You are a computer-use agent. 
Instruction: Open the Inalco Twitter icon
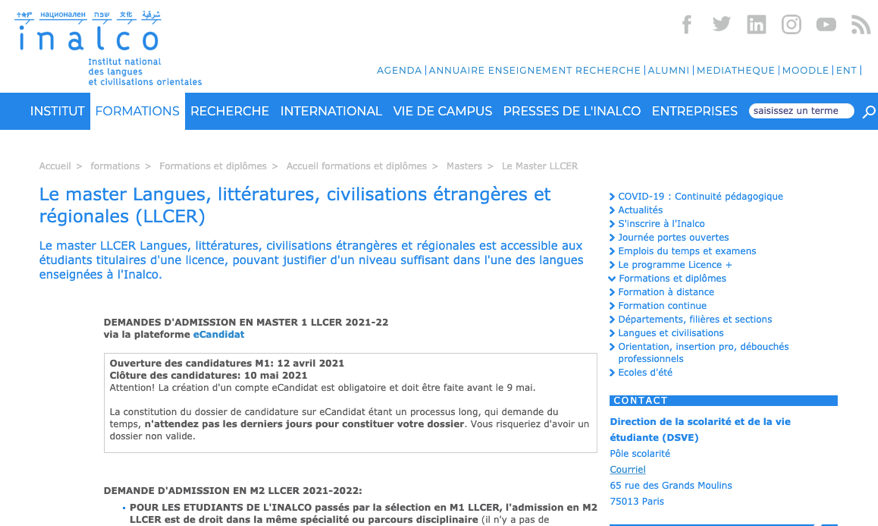[721, 24]
